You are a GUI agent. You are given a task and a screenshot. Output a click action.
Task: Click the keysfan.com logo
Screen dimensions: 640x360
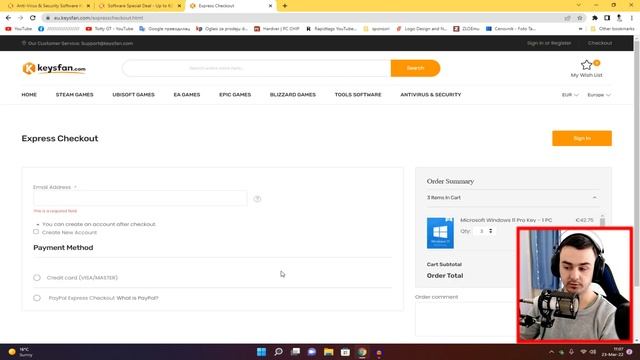coord(54,68)
